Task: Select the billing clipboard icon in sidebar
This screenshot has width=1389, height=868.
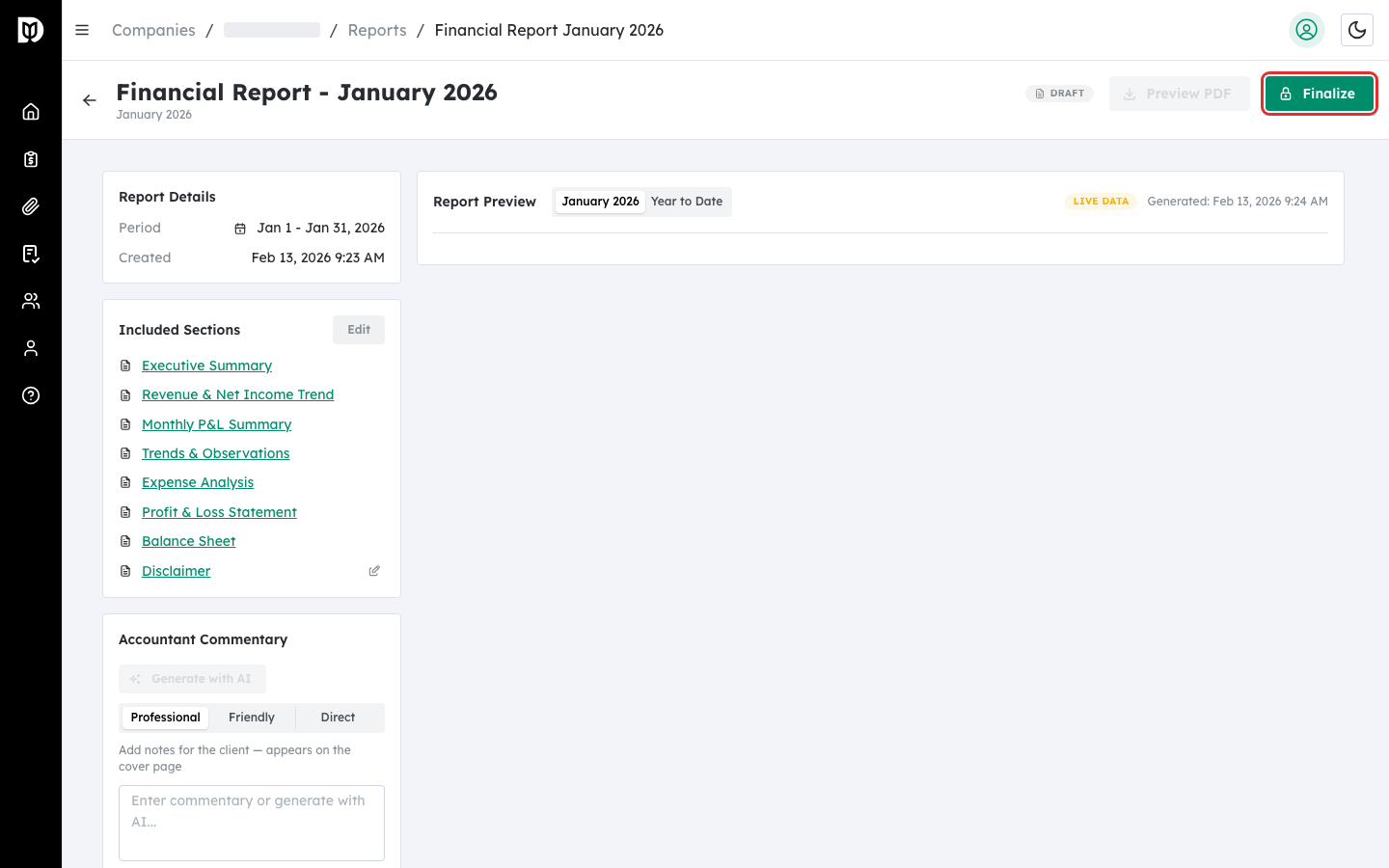Action: click(x=31, y=158)
